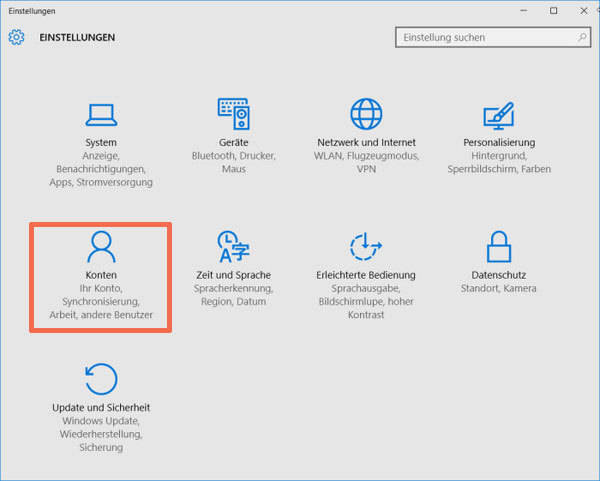Click the Geräte category label
600x481 pixels.
click(x=233, y=142)
